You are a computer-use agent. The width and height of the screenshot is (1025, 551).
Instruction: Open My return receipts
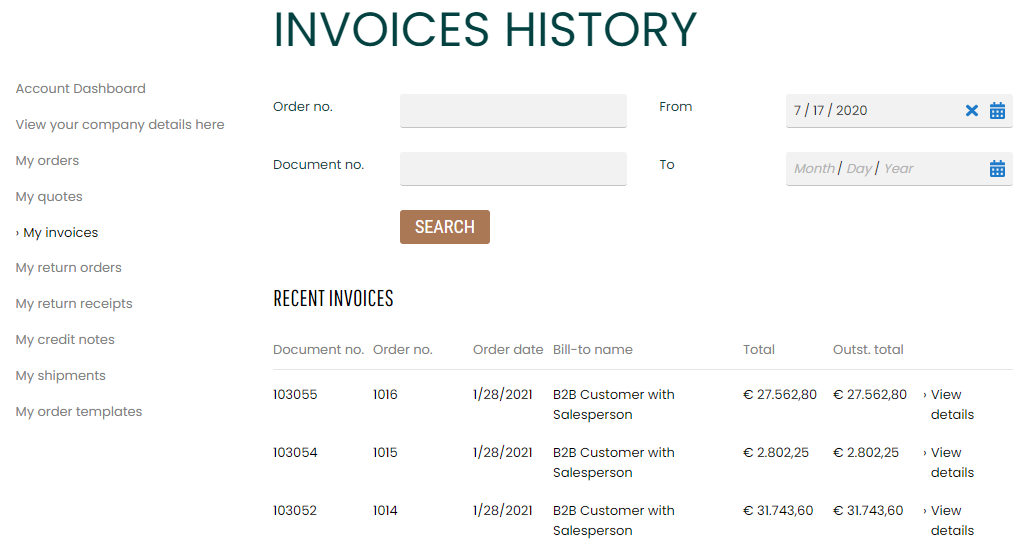74,303
